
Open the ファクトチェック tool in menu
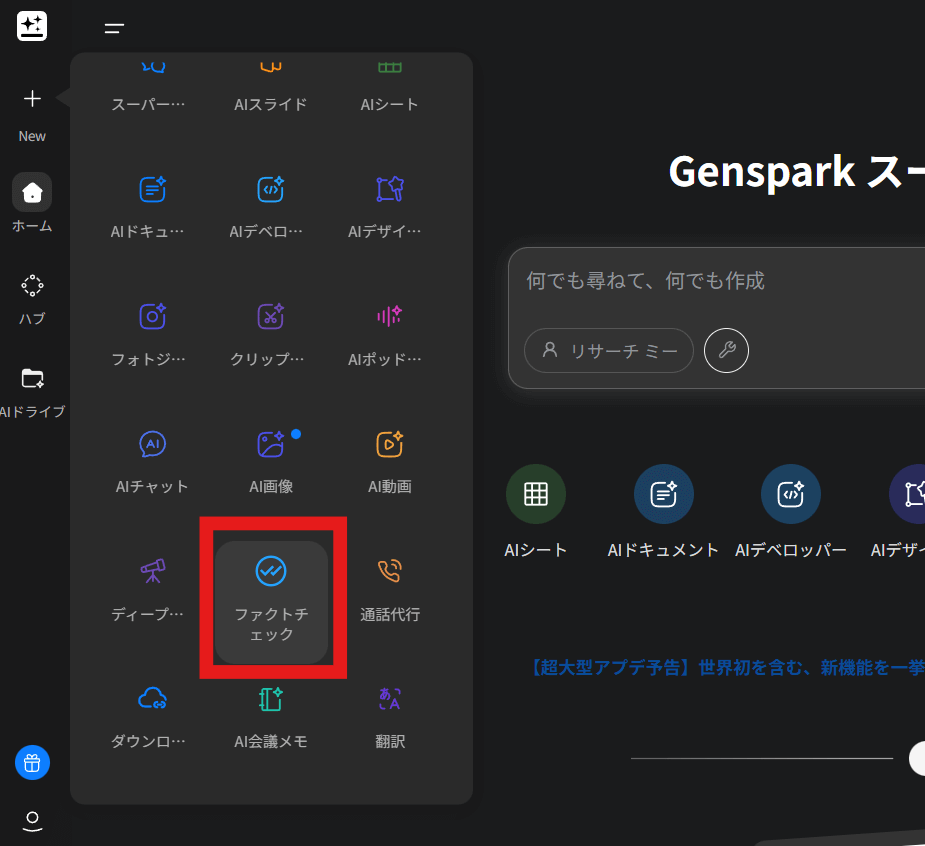(x=271, y=601)
